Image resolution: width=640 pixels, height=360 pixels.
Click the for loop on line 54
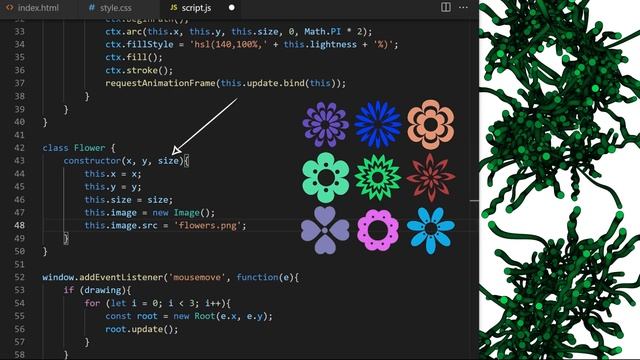coord(157,303)
